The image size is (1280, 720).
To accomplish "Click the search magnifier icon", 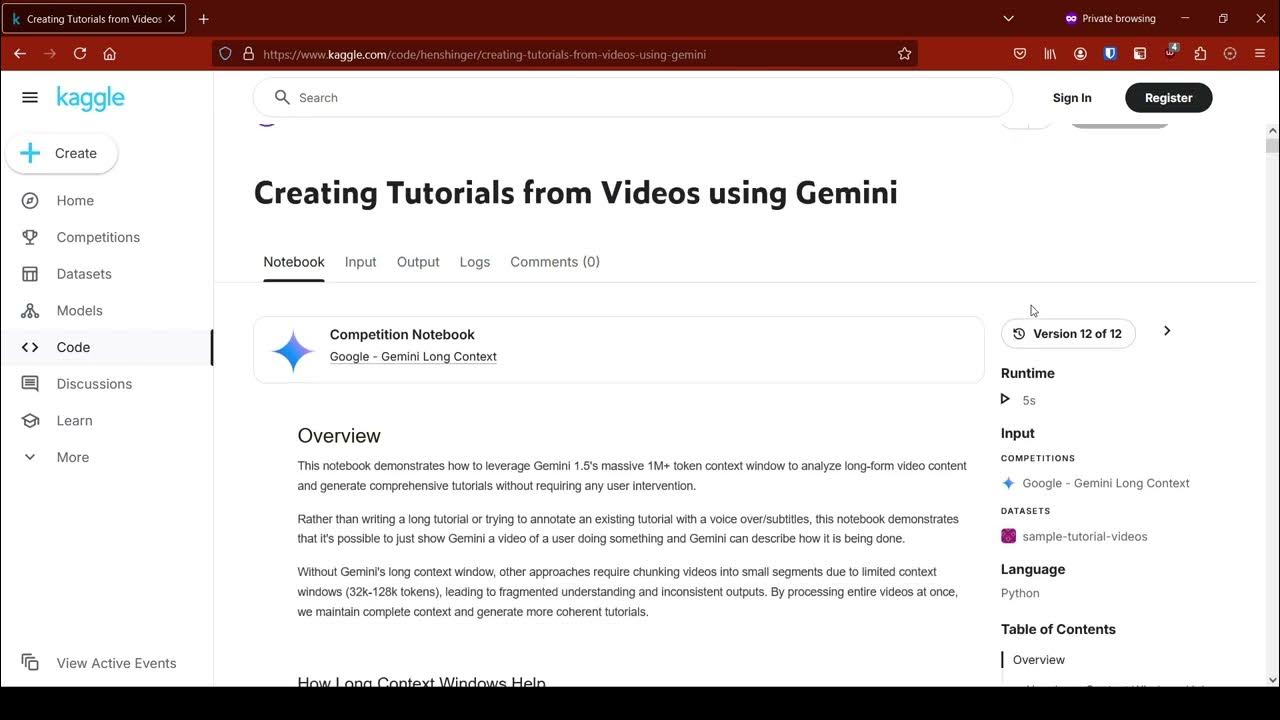I will pos(282,97).
